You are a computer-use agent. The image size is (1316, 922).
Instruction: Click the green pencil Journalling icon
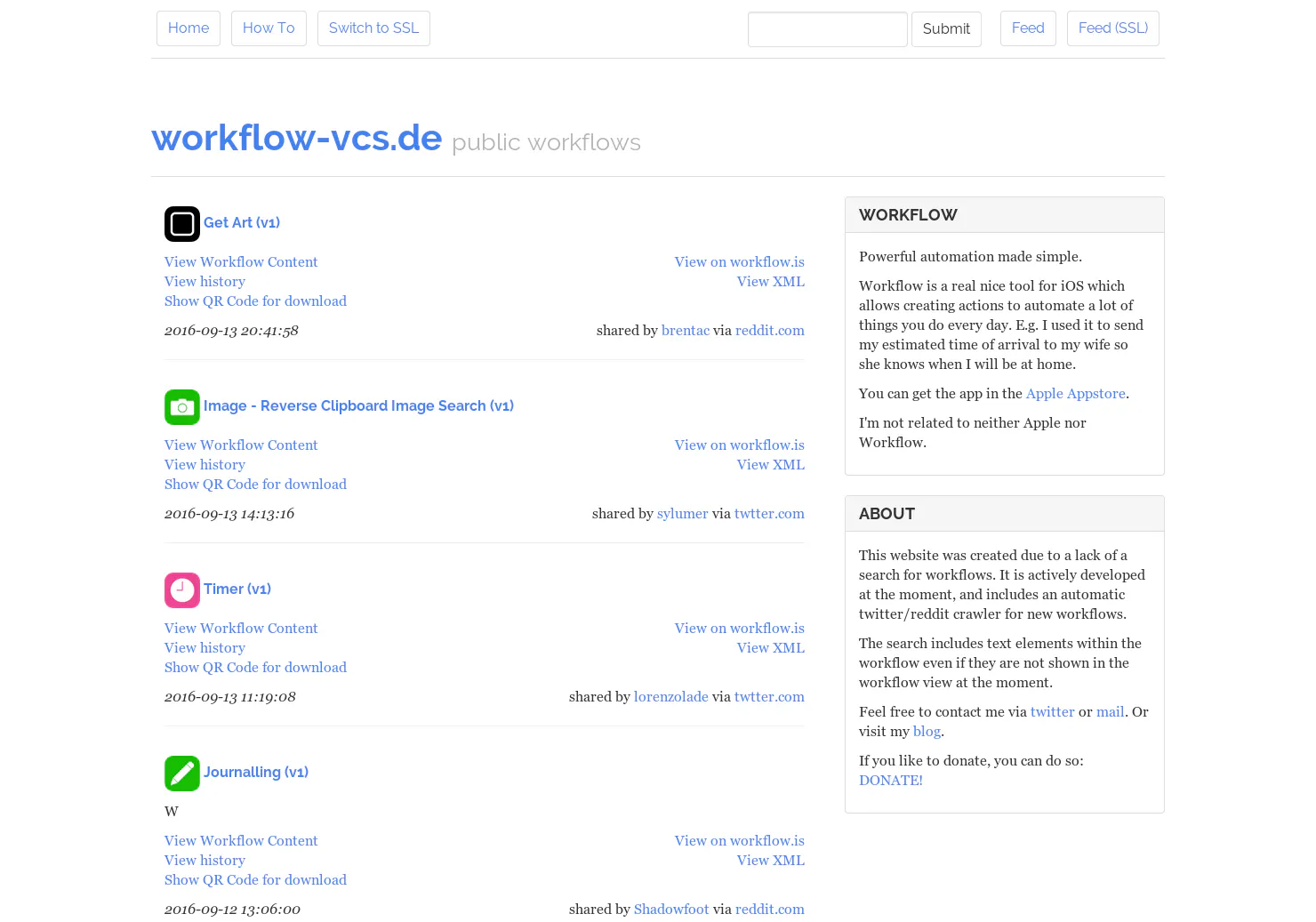point(182,774)
